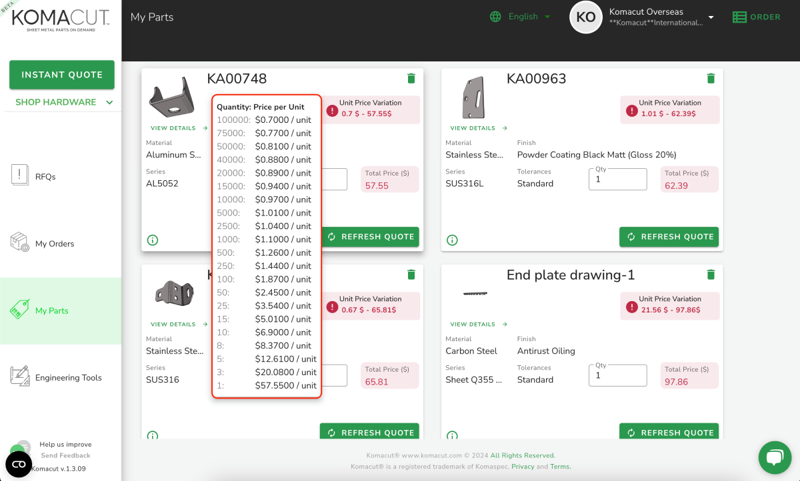Click Total Price 97.86 for End plate
Screen dimensions: 800x481
pyautogui.click(x=689, y=376)
